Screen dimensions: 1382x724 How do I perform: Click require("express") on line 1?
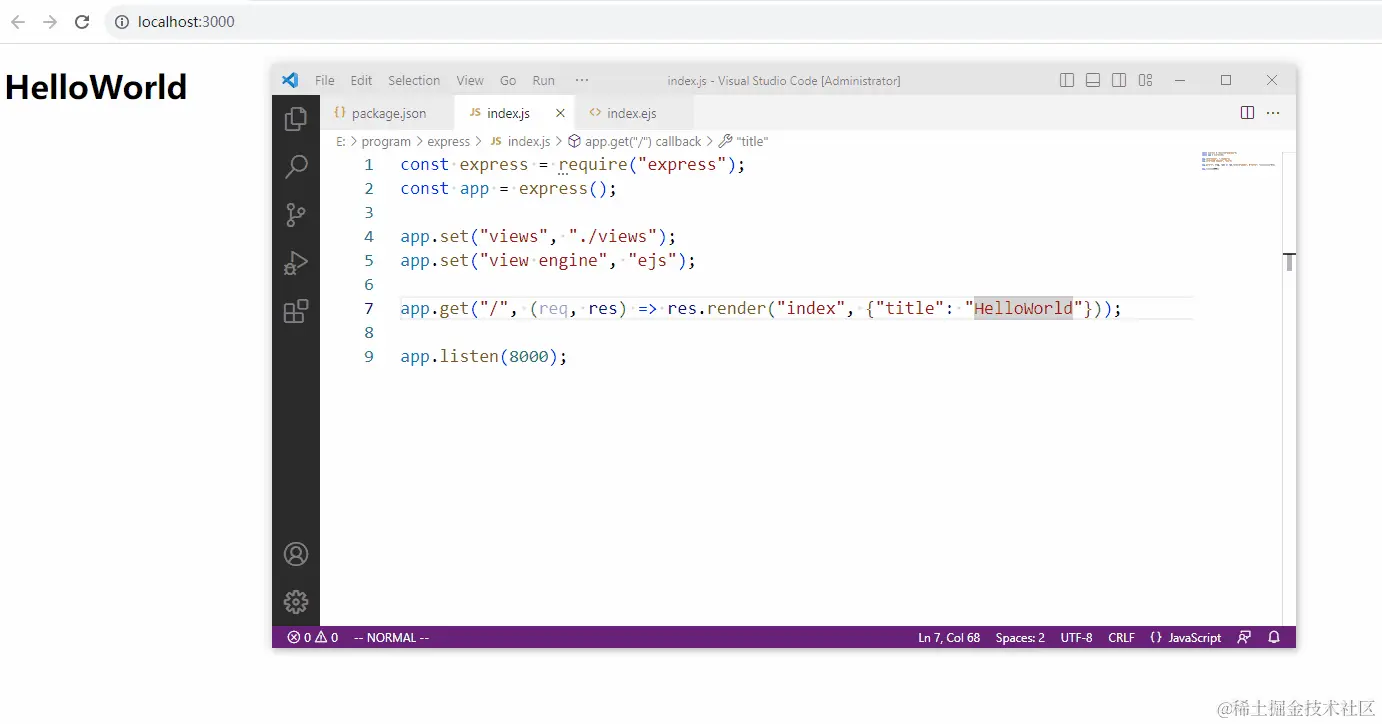tap(647, 164)
